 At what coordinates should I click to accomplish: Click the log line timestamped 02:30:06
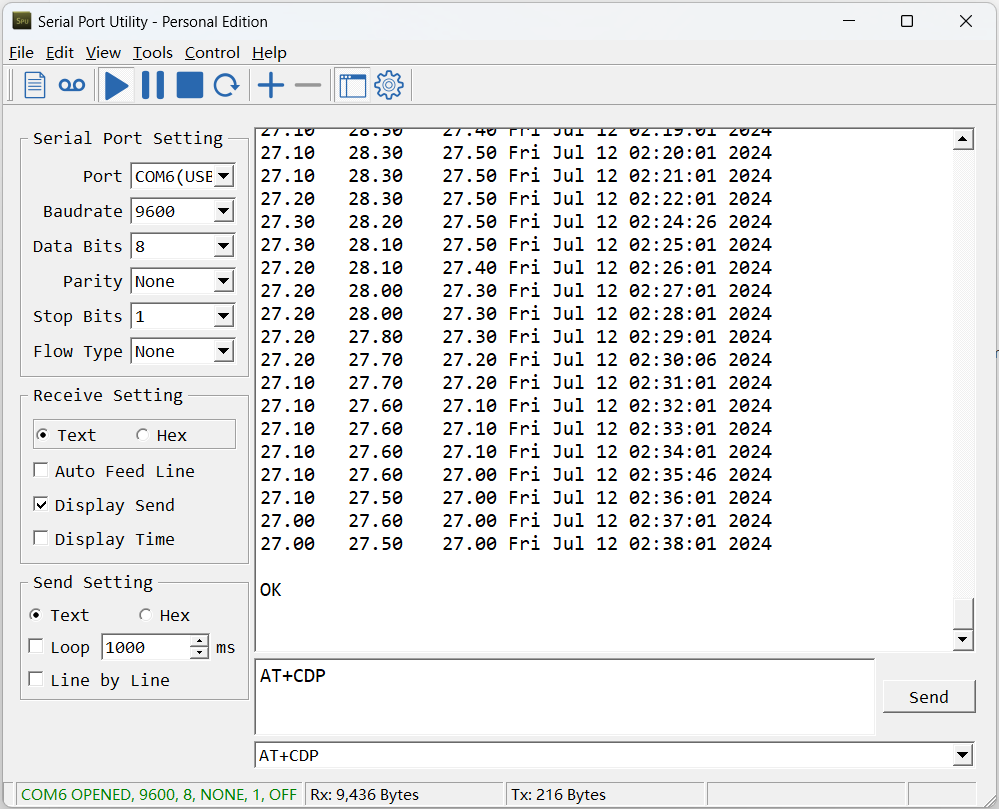point(516,360)
